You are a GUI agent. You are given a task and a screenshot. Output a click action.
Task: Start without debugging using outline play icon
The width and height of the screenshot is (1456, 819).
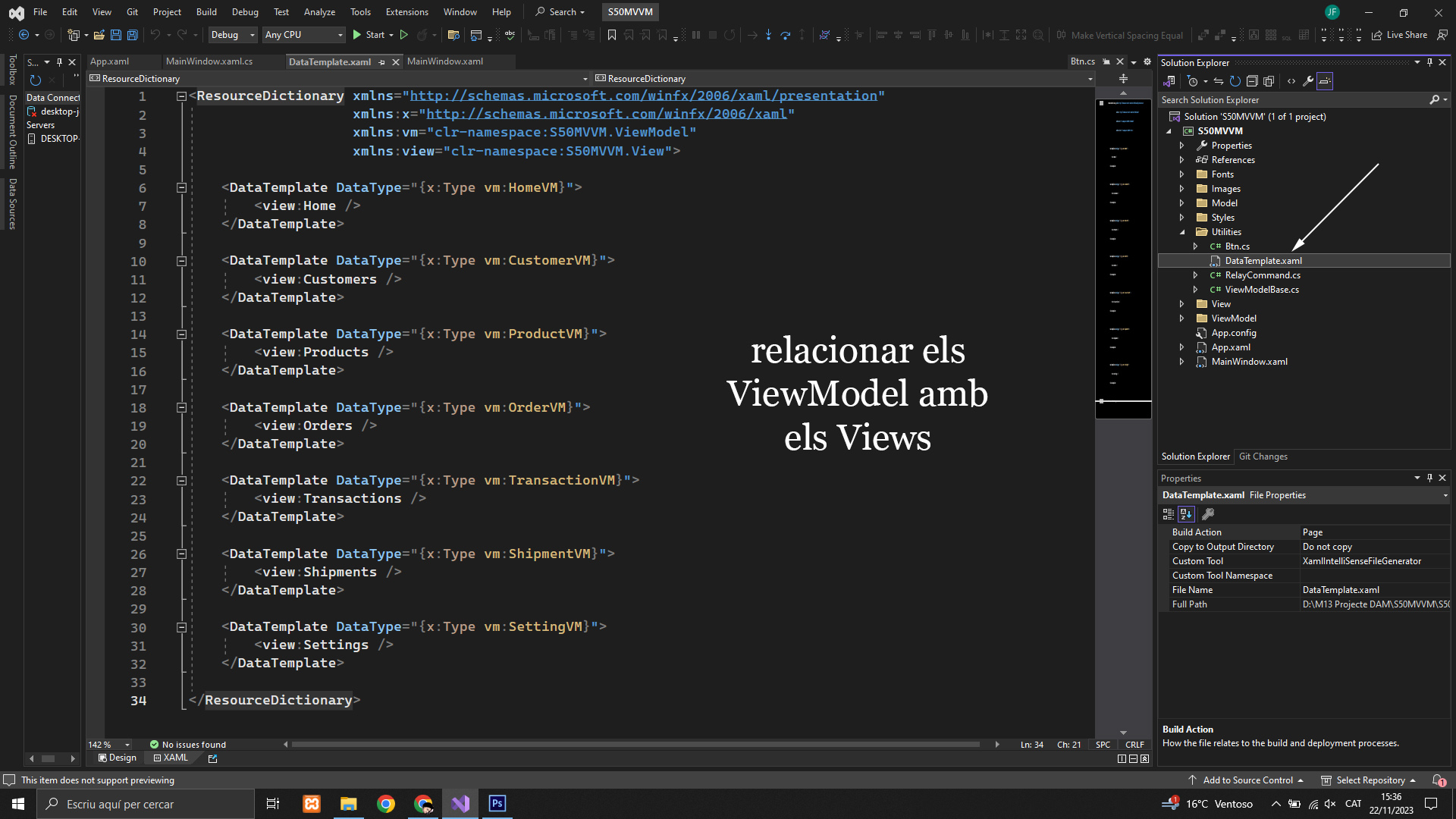coord(404,35)
